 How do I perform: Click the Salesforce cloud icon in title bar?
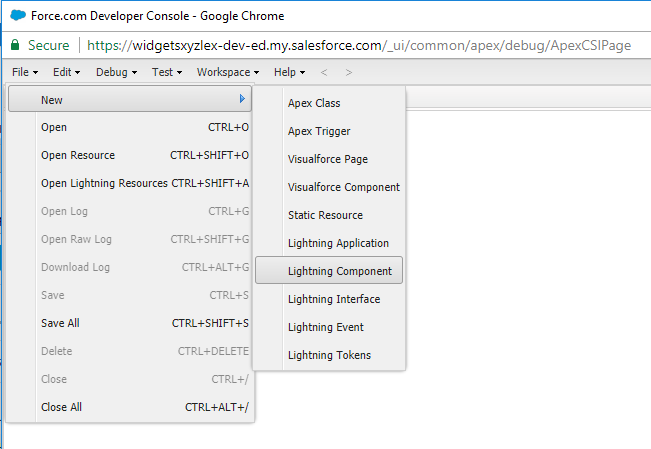click(18, 15)
